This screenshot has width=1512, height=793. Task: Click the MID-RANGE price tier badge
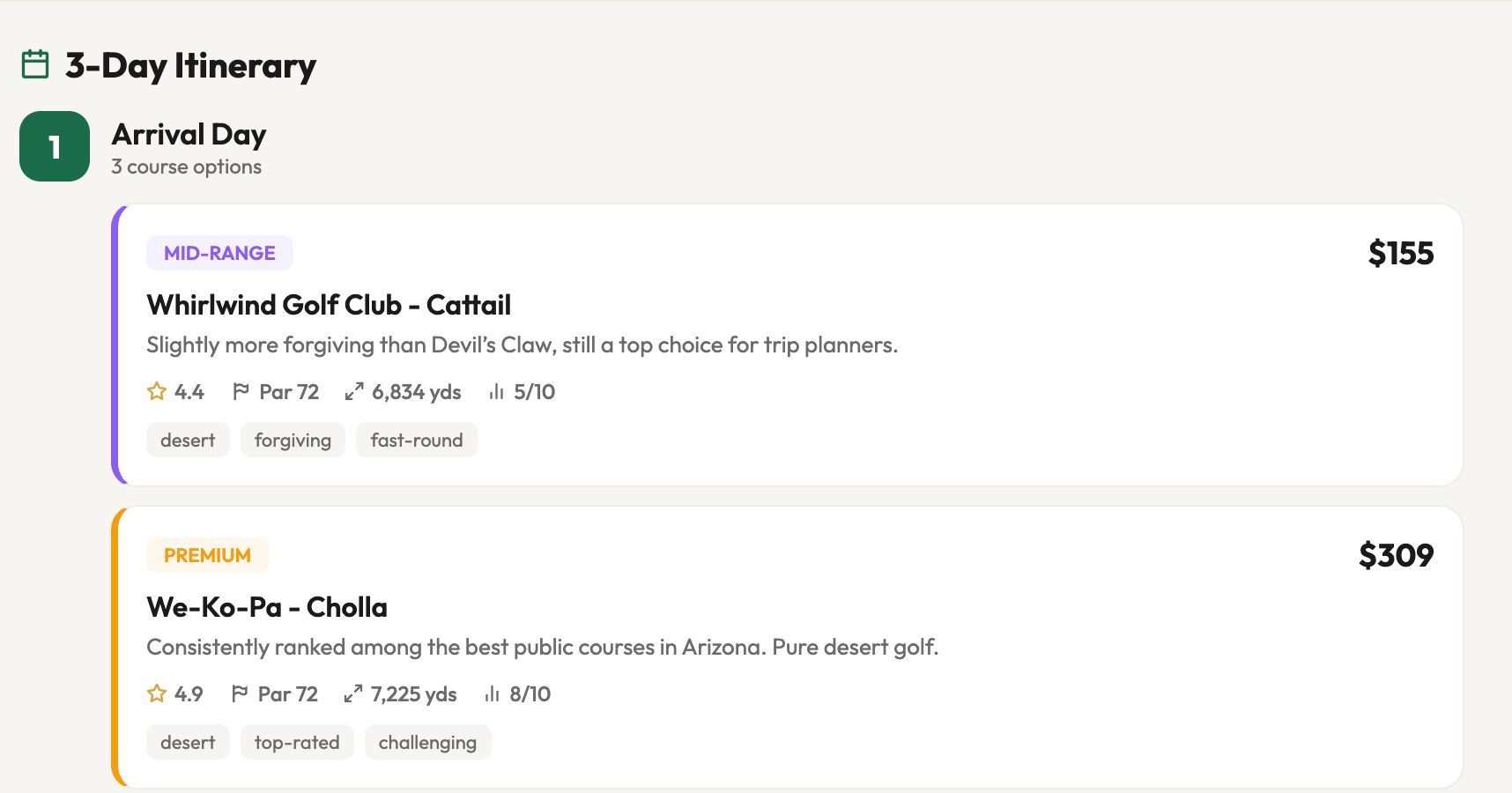tap(219, 253)
